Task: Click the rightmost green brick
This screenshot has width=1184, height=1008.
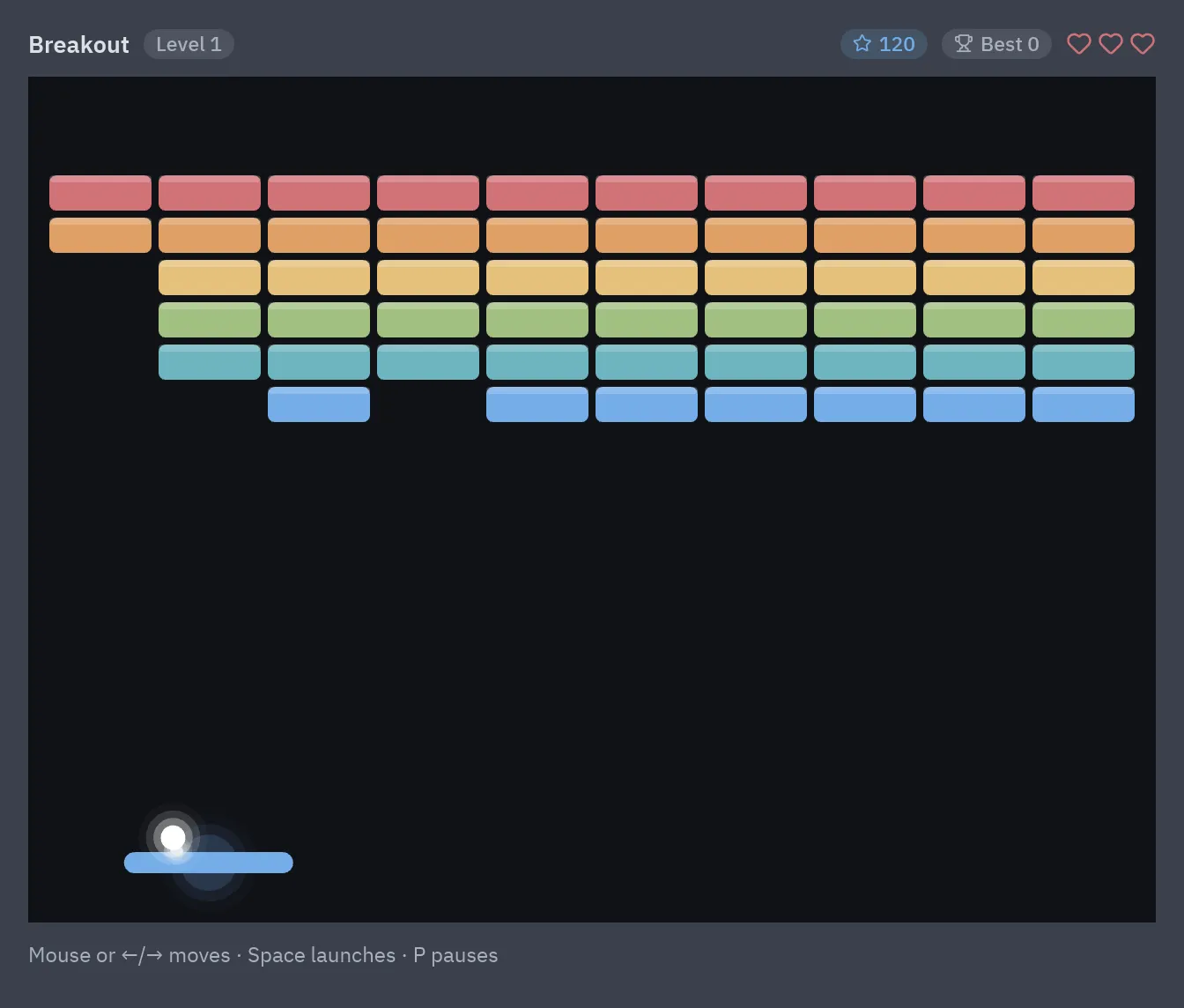Action: tap(1084, 320)
